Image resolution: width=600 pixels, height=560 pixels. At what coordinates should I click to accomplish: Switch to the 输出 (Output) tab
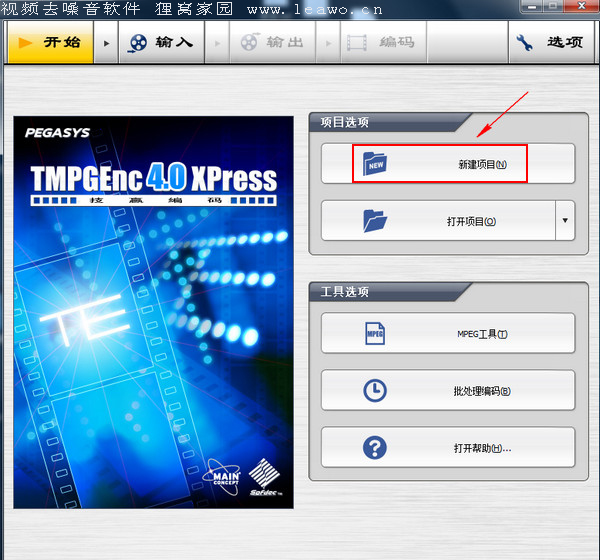[x=272, y=42]
